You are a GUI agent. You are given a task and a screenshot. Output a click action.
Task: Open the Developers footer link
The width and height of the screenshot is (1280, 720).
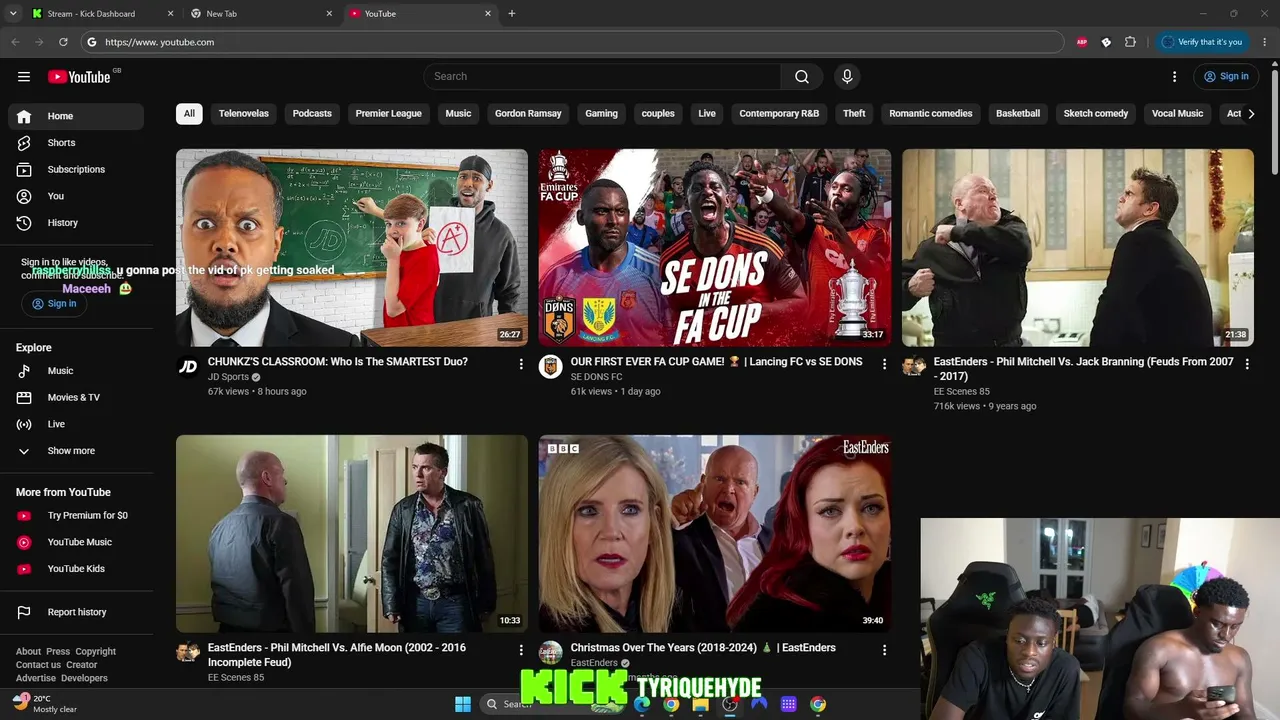tap(85, 678)
